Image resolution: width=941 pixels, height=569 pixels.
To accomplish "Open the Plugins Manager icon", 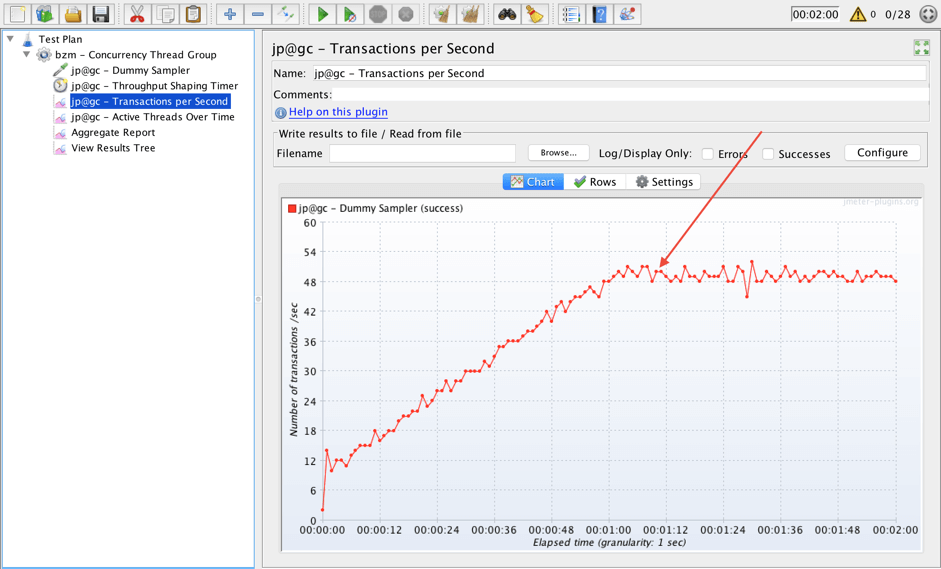I will [x=627, y=14].
